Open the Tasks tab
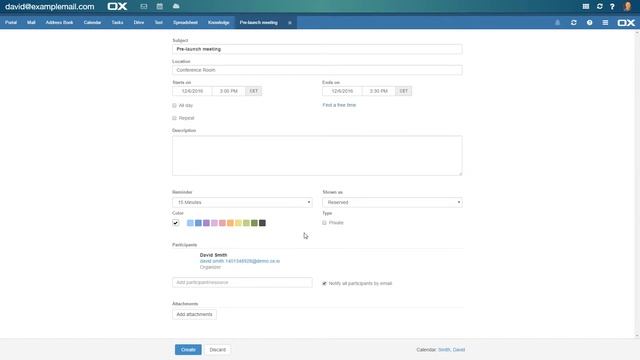640x360 pixels. tap(117, 22)
